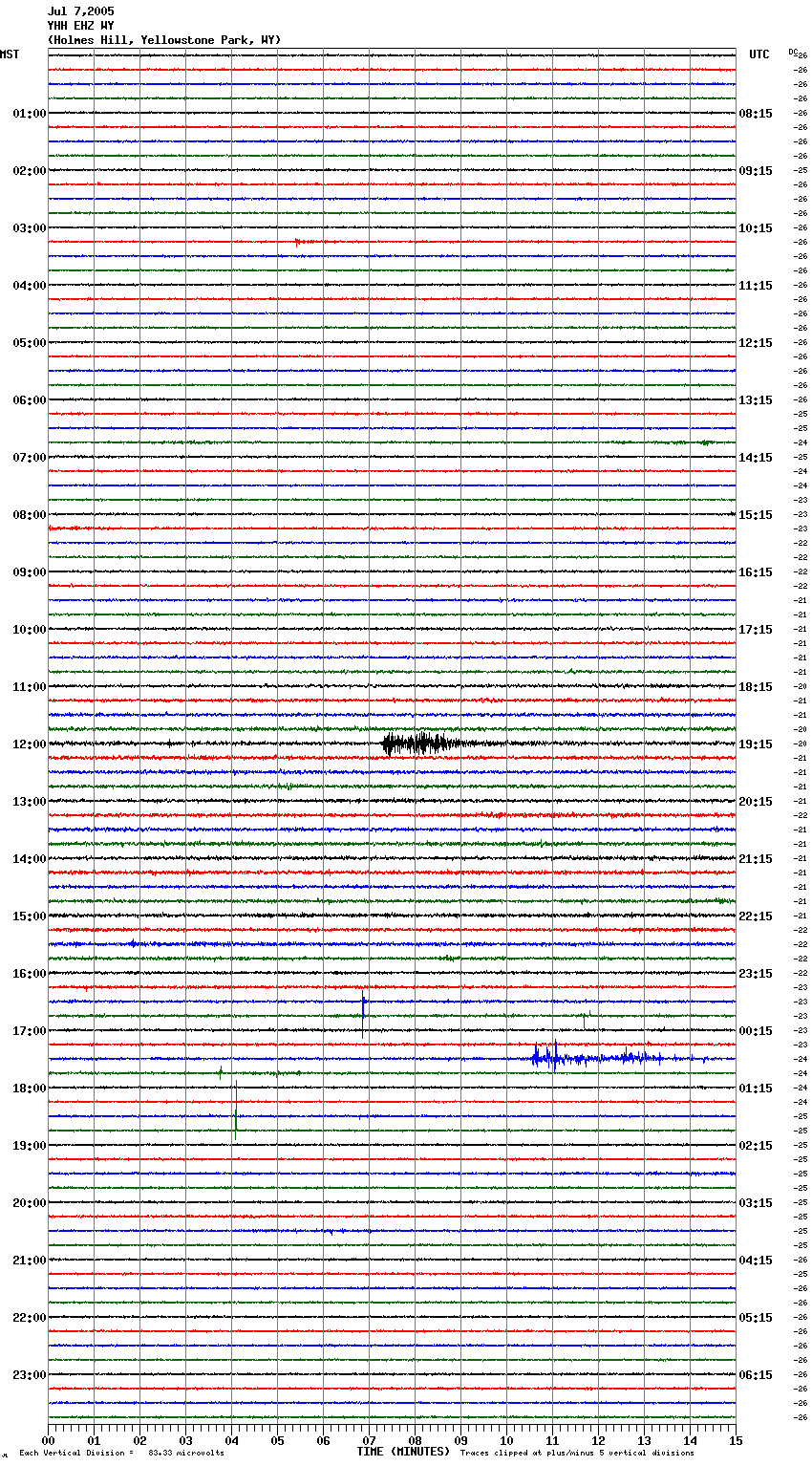Click the 15:15 UTC time label

coord(756,515)
